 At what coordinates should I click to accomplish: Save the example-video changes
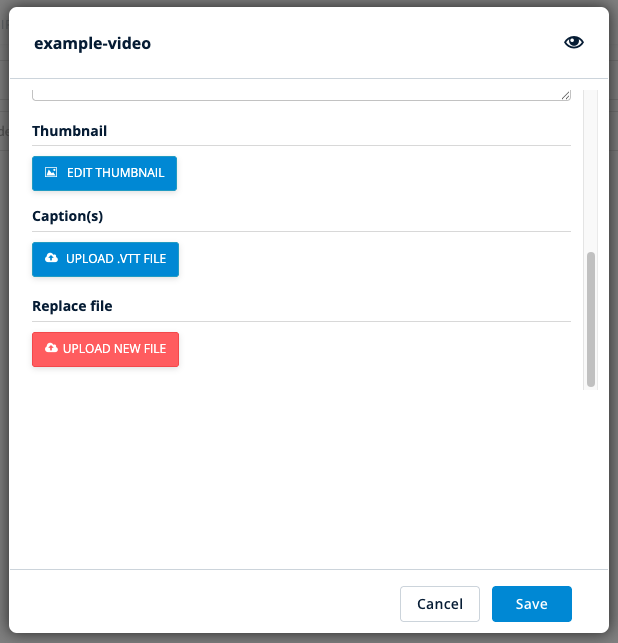point(531,604)
